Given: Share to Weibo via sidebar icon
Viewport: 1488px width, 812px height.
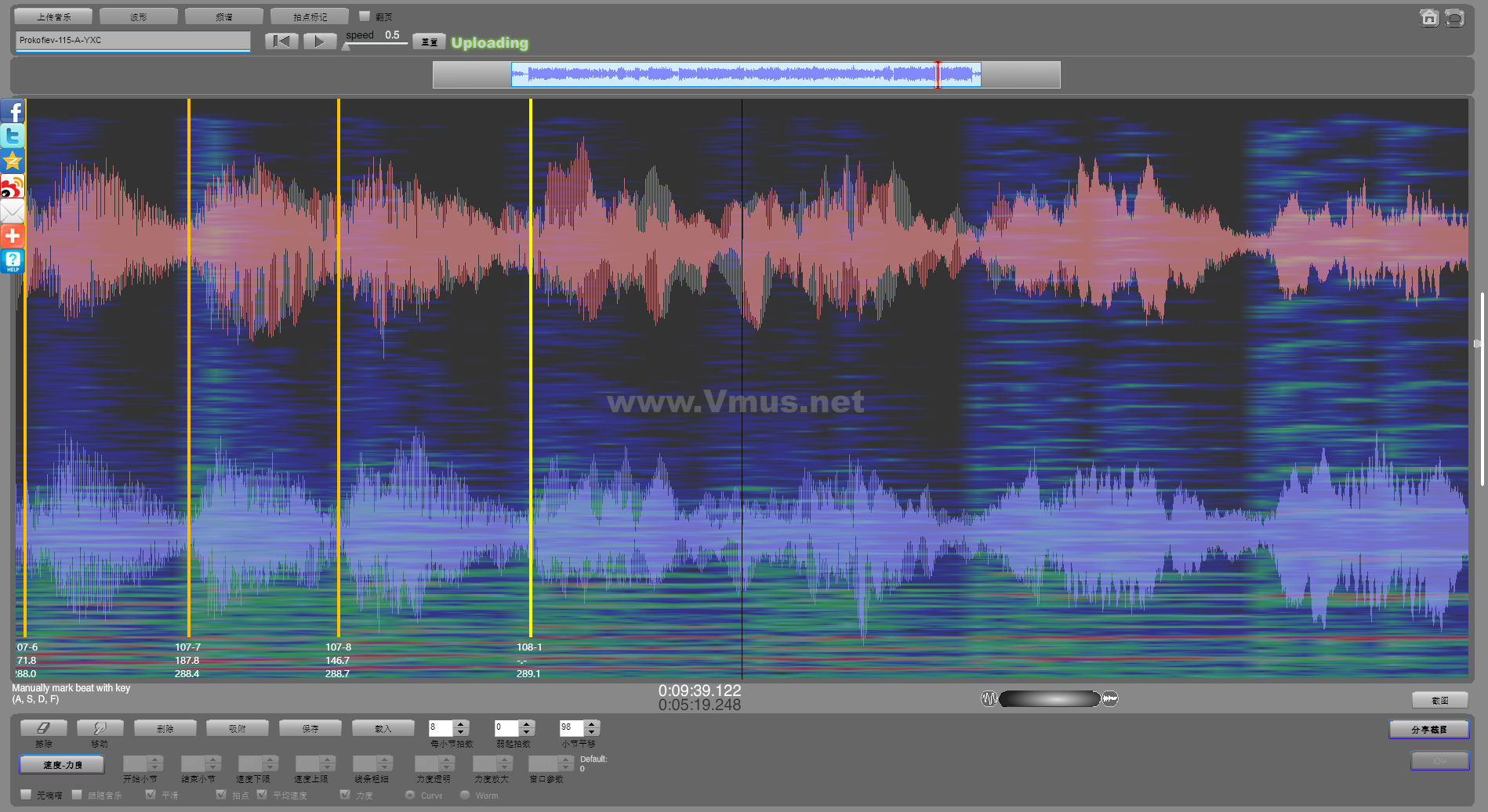Looking at the screenshot, I should click(13, 186).
